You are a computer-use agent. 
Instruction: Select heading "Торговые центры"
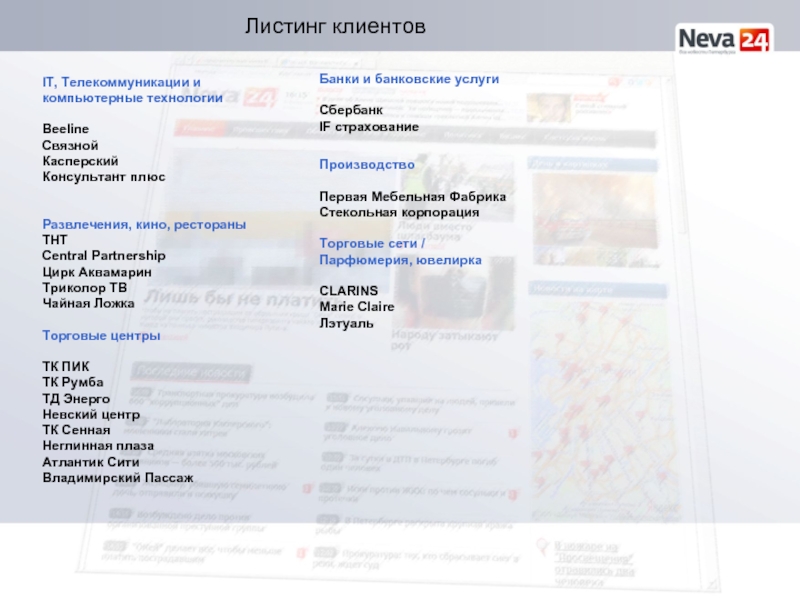click(x=102, y=336)
